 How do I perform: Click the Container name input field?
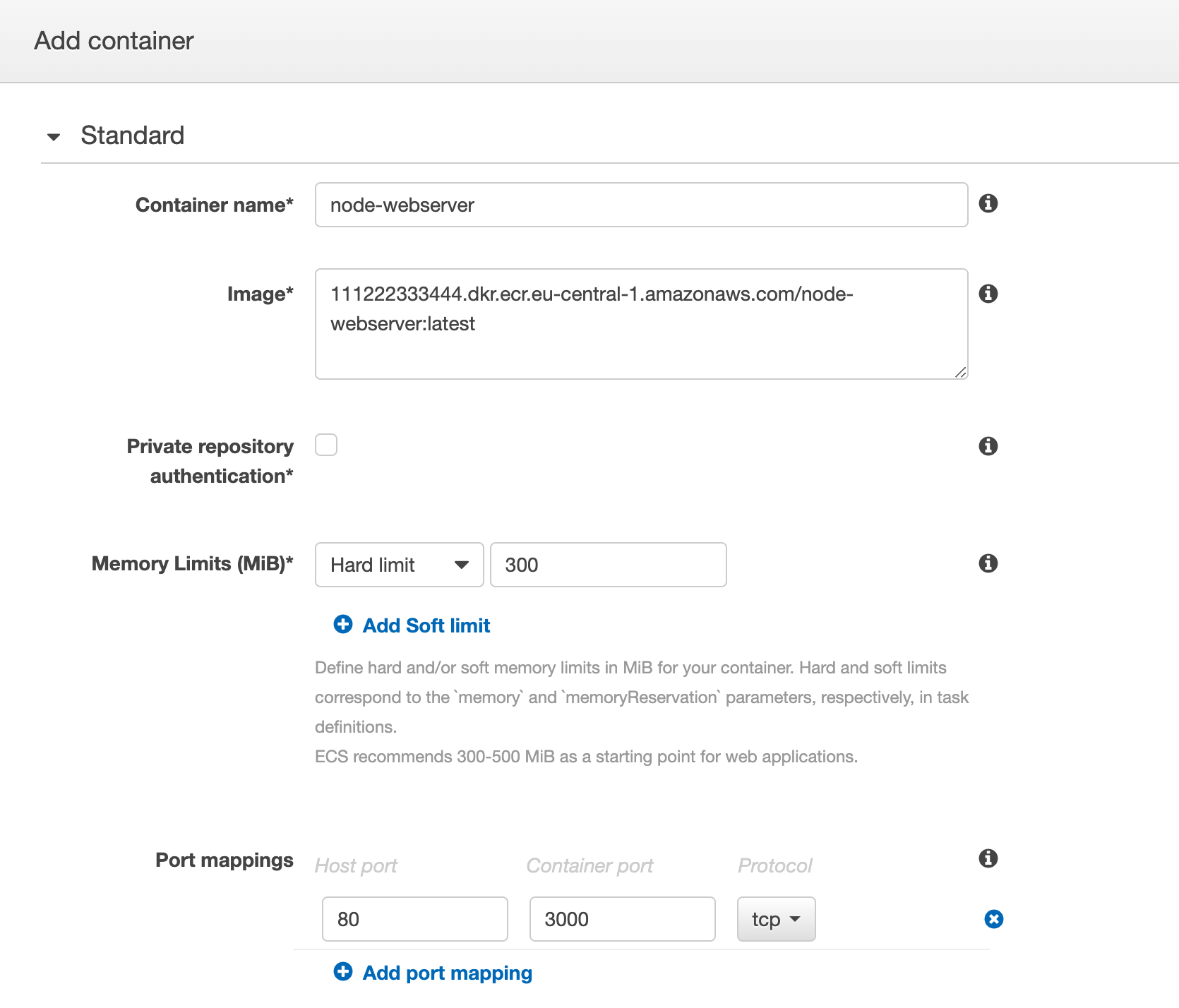tap(641, 205)
